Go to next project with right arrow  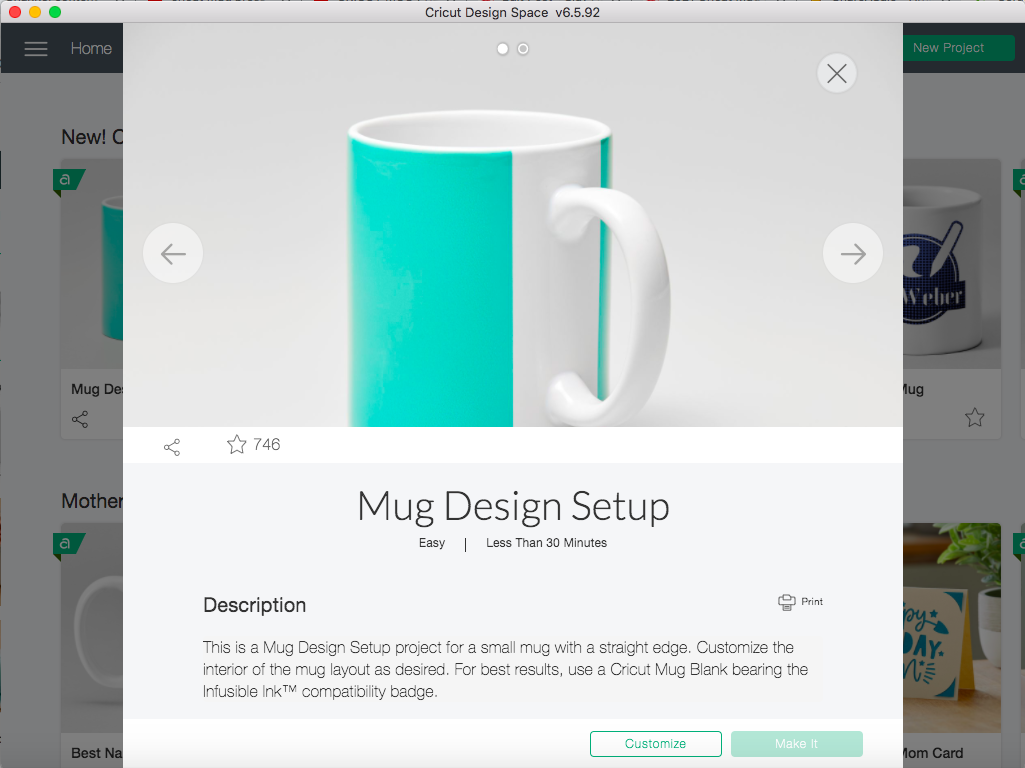[853, 254]
